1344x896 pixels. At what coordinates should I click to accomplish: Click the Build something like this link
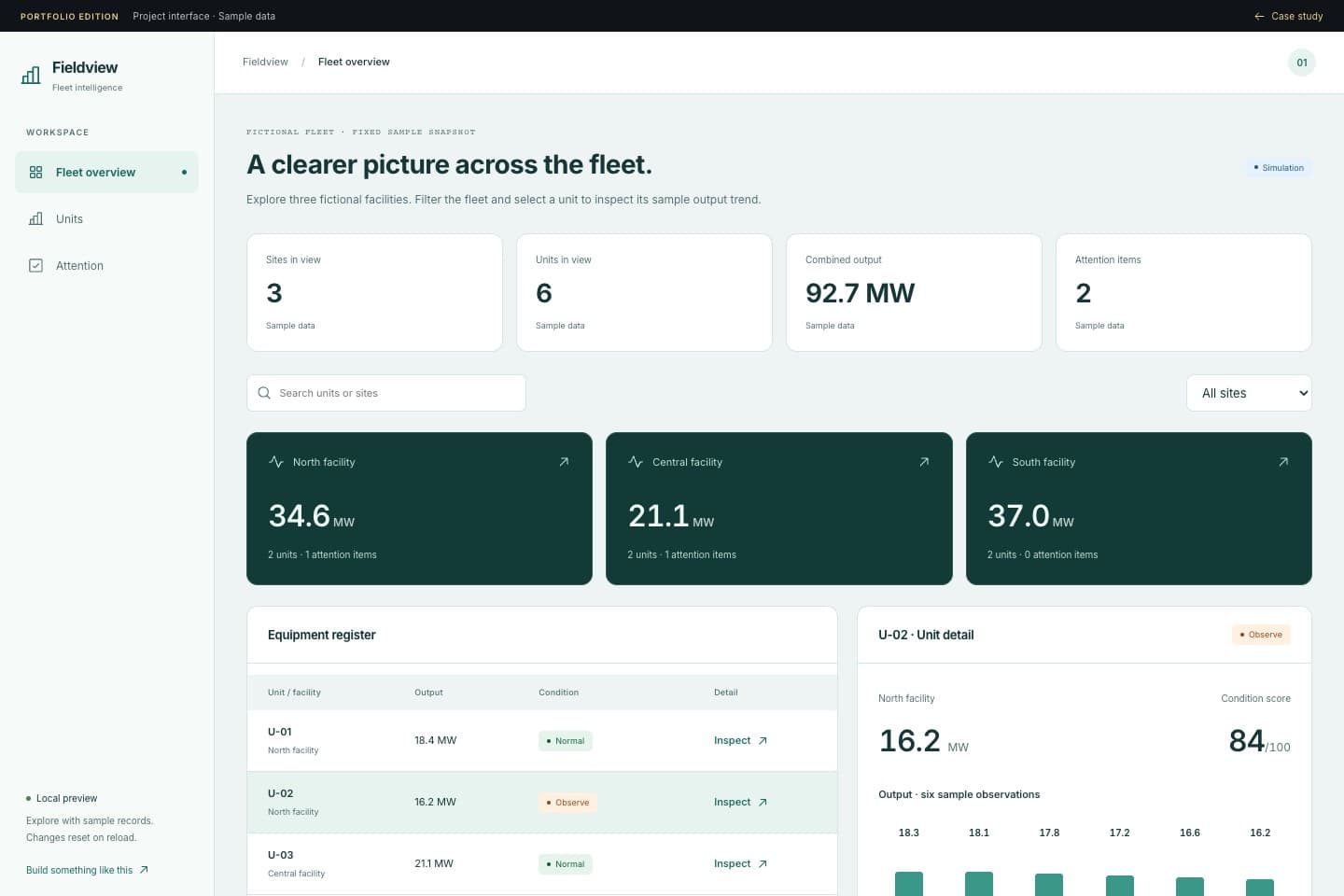pyautogui.click(x=87, y=870)
